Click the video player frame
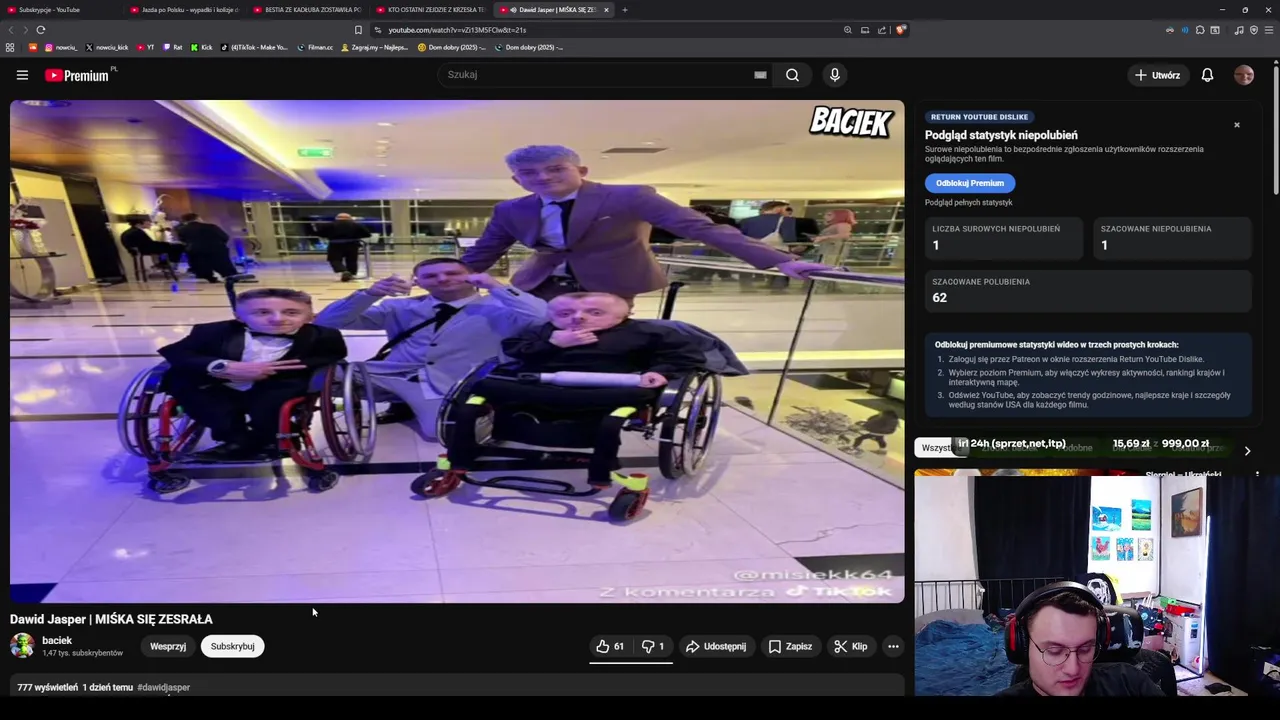 tap(457, 351)
